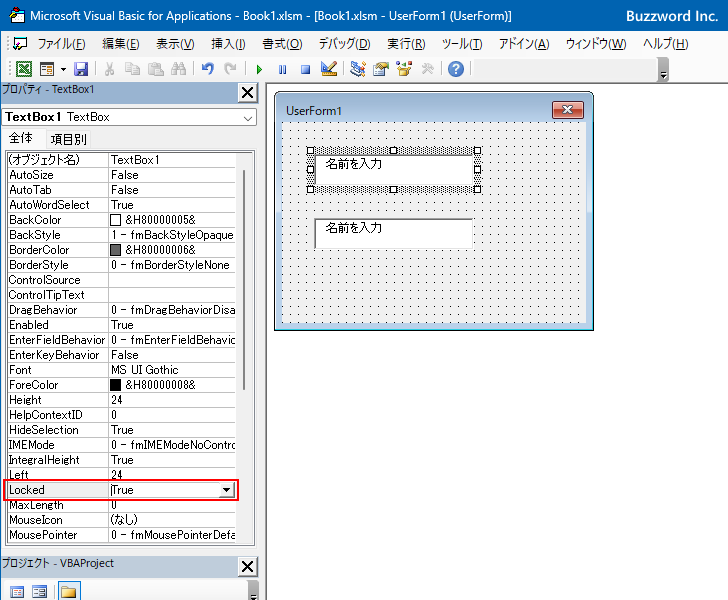Click the Reset stop icon
The width and height of the screenshot is (728, 600).
pyautogui.click(x=306, y=70)
